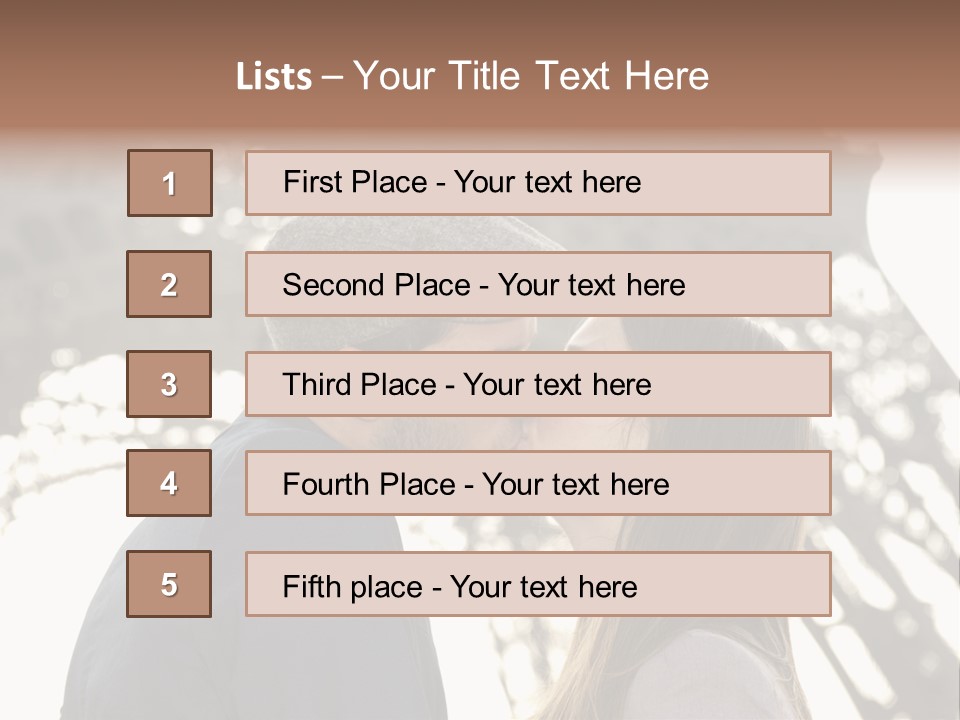Click 'Title Text Here' in the heading
The image size is (960, 720).
pyautogui.click(x=579, y=77)
